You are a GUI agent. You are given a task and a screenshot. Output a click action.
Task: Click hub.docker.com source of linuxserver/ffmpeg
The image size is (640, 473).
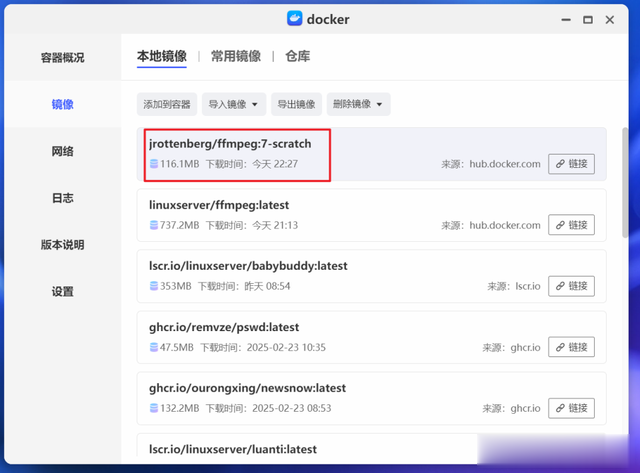tap(504, 225)
